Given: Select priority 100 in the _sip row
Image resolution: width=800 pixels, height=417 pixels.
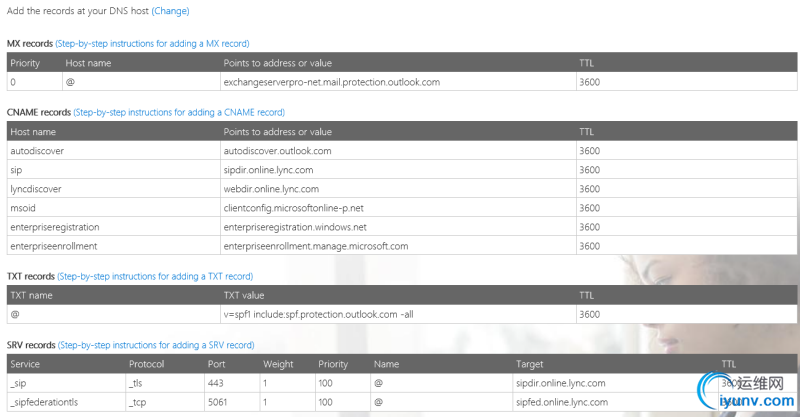Looking at the screenshot, I should point(326,383).
